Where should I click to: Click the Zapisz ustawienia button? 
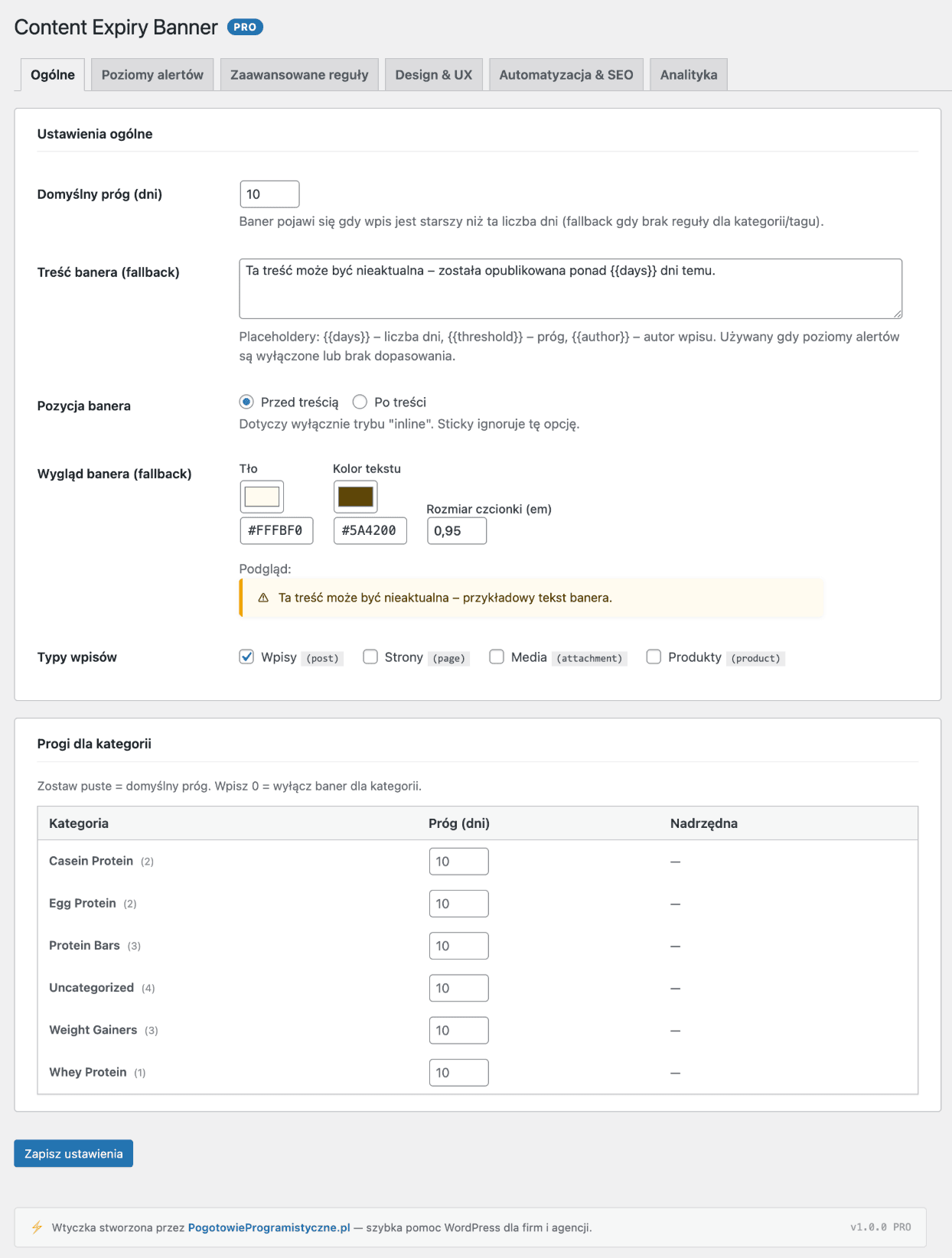(x=73, y=1153)
